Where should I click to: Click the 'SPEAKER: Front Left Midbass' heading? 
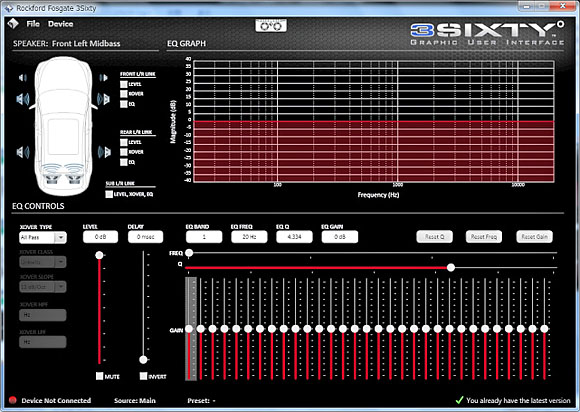[x=67, y=44]
